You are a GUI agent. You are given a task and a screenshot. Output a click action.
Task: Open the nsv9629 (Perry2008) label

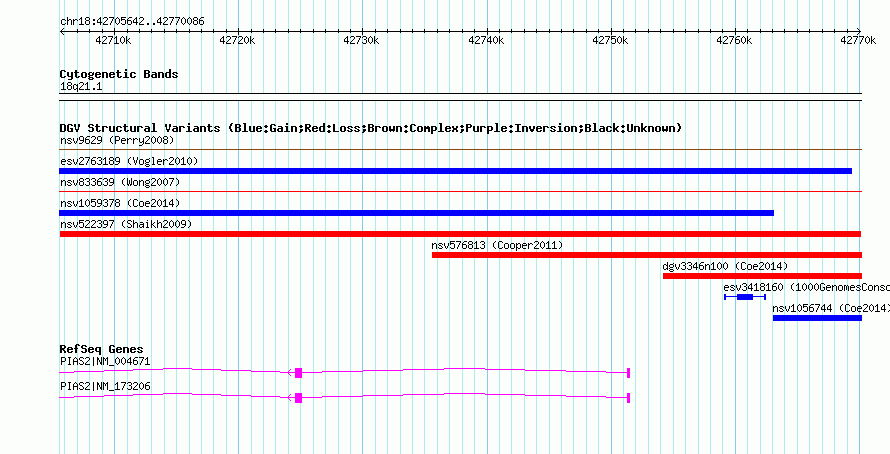point(117,140)
